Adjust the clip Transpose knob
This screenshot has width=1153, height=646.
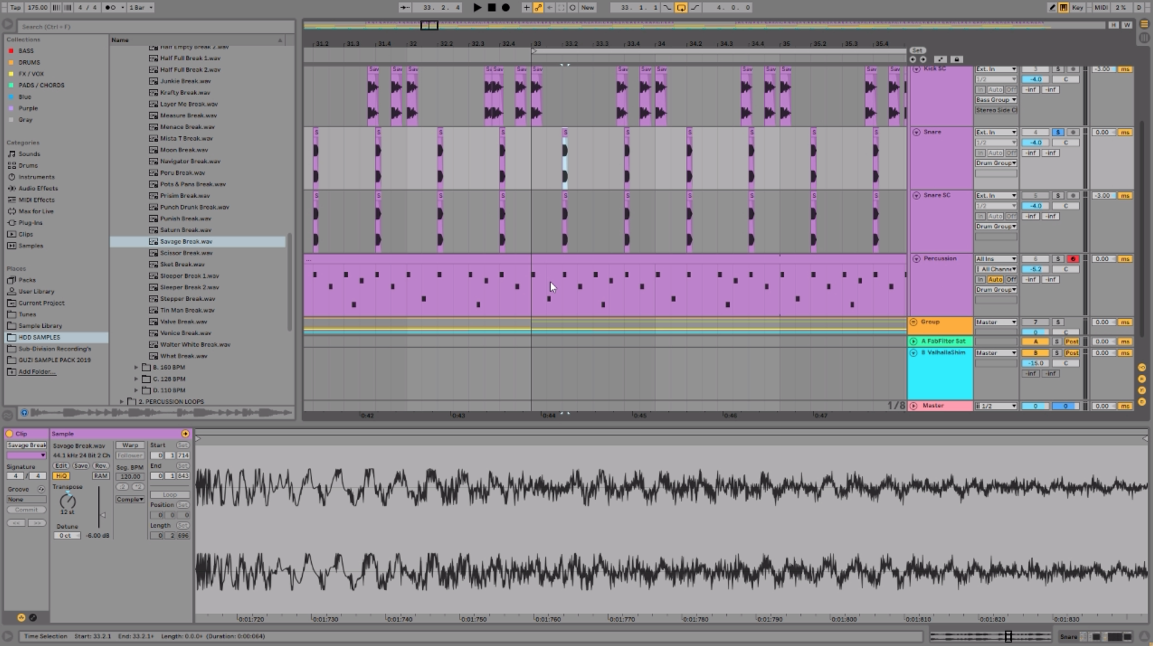[x=68, y=500]
